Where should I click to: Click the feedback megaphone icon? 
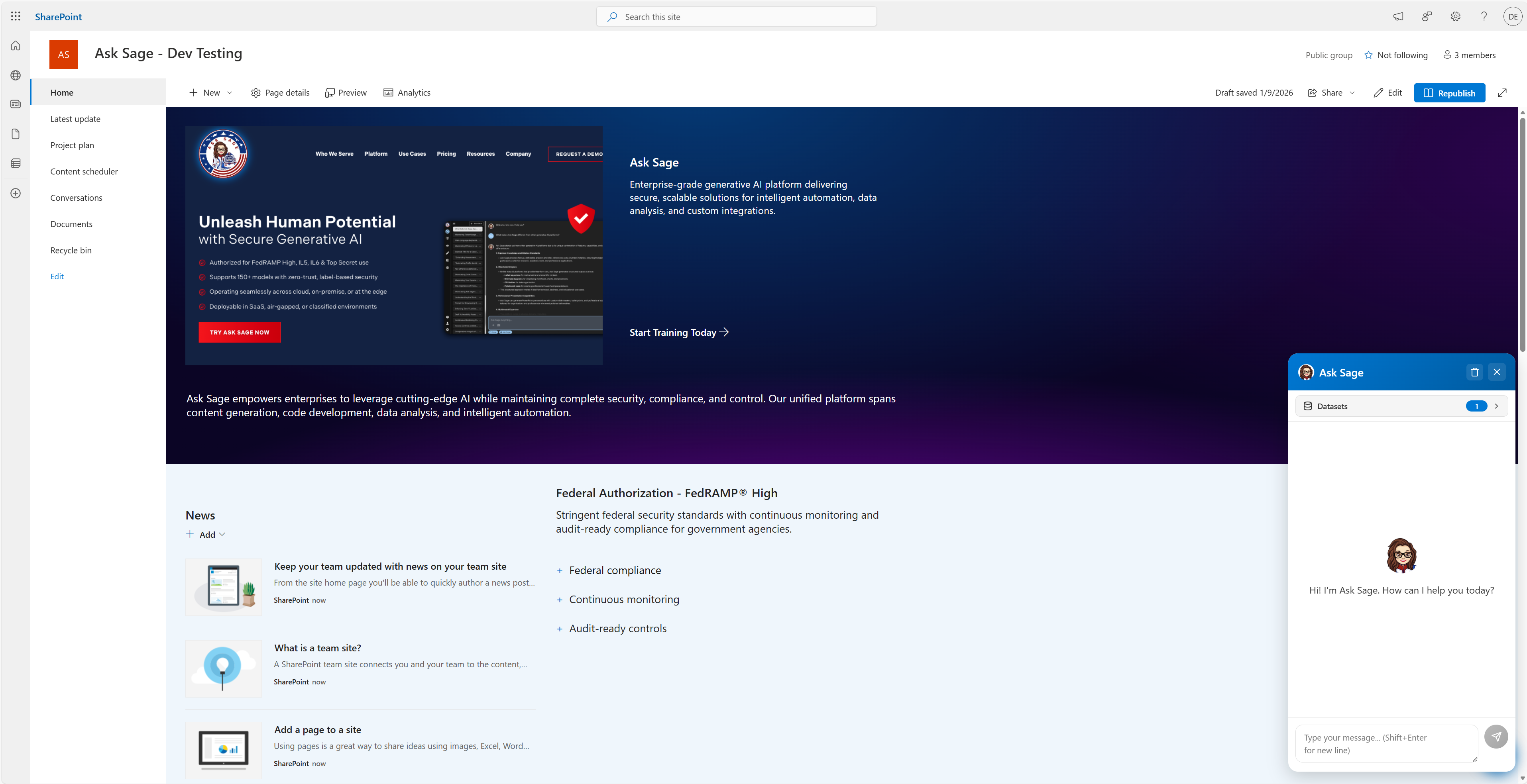1398,16
